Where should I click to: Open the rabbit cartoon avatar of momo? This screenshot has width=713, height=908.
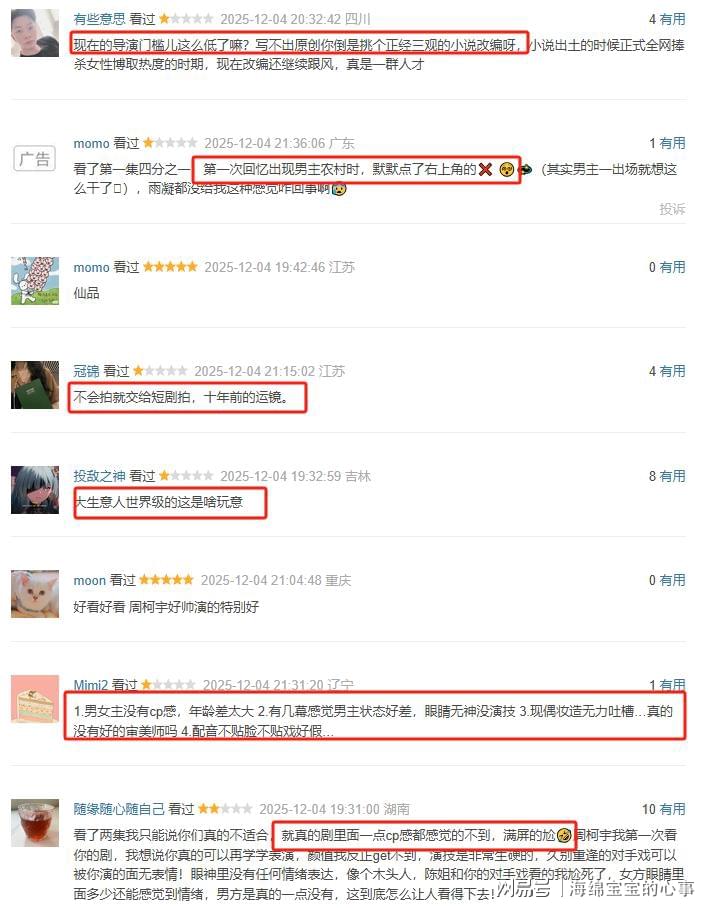pos(35,281)
